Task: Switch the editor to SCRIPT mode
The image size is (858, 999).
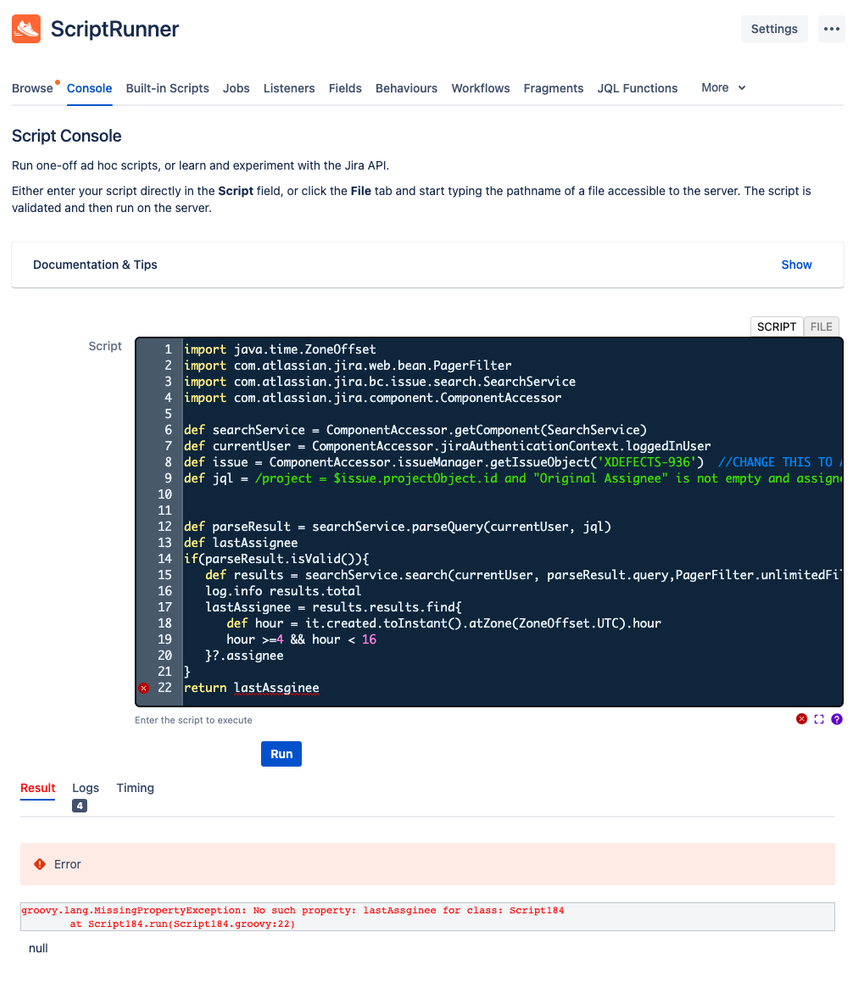Action: click(776, 327)
